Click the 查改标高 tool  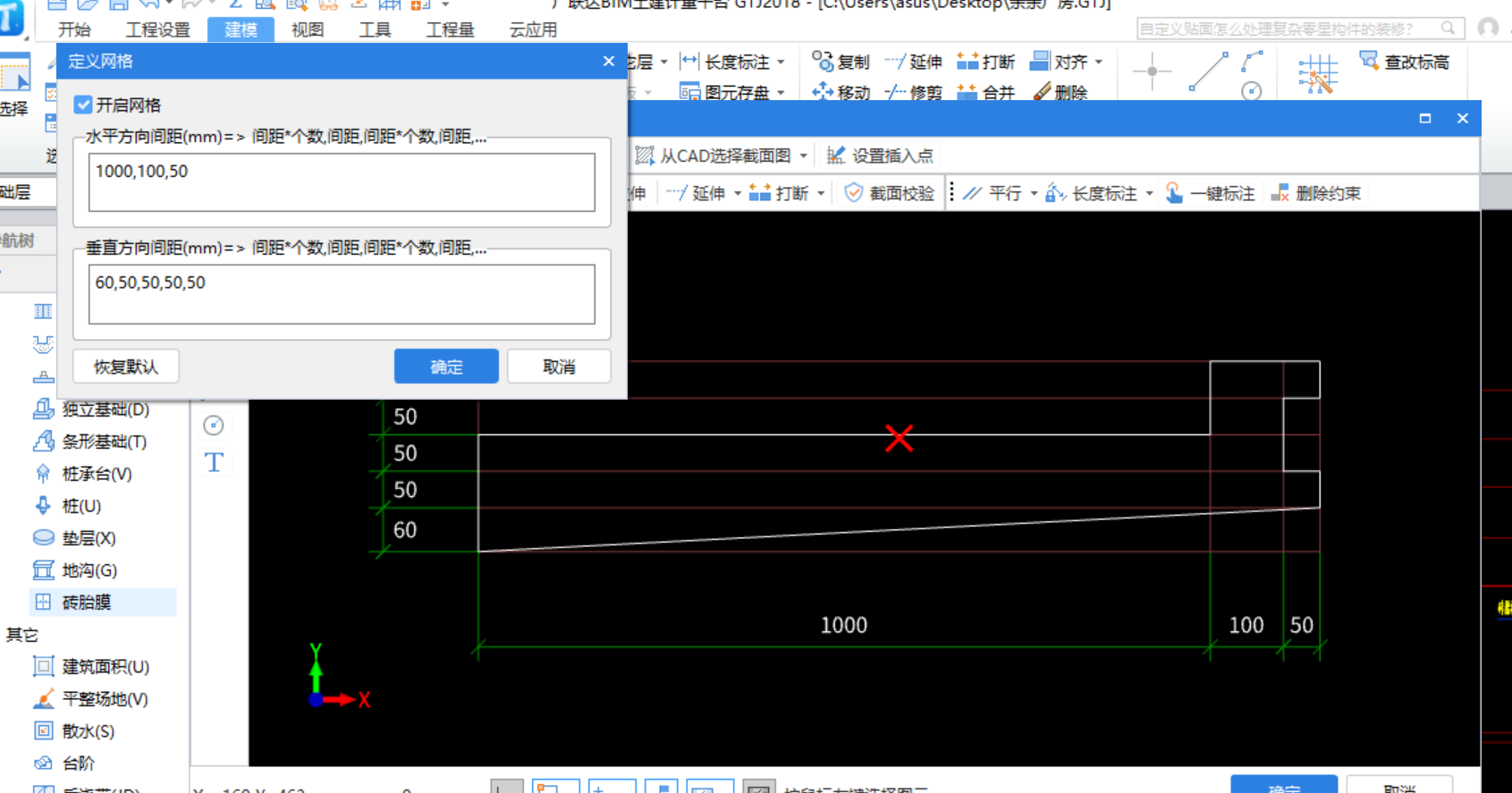point(1405,62)
